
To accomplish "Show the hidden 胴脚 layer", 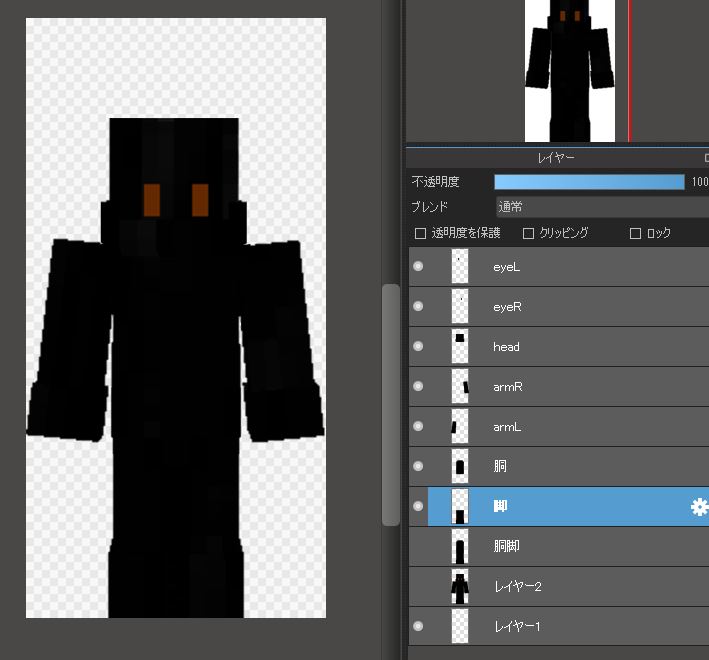I will pos(418,547).
